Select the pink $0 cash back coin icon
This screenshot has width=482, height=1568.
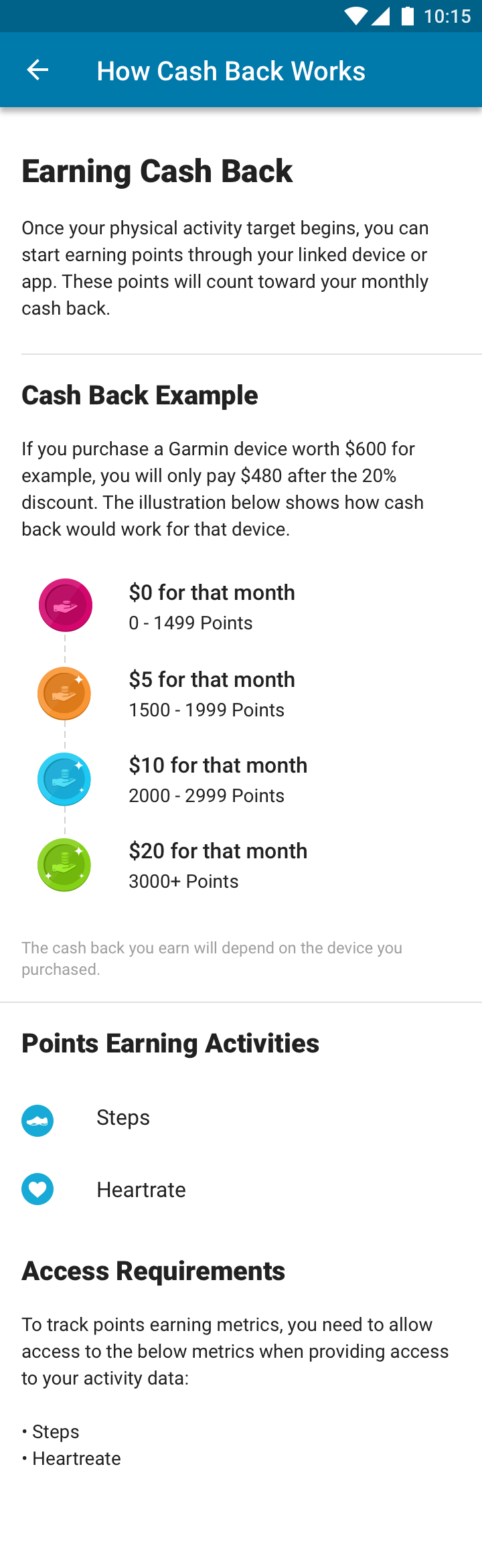[64, 605]
